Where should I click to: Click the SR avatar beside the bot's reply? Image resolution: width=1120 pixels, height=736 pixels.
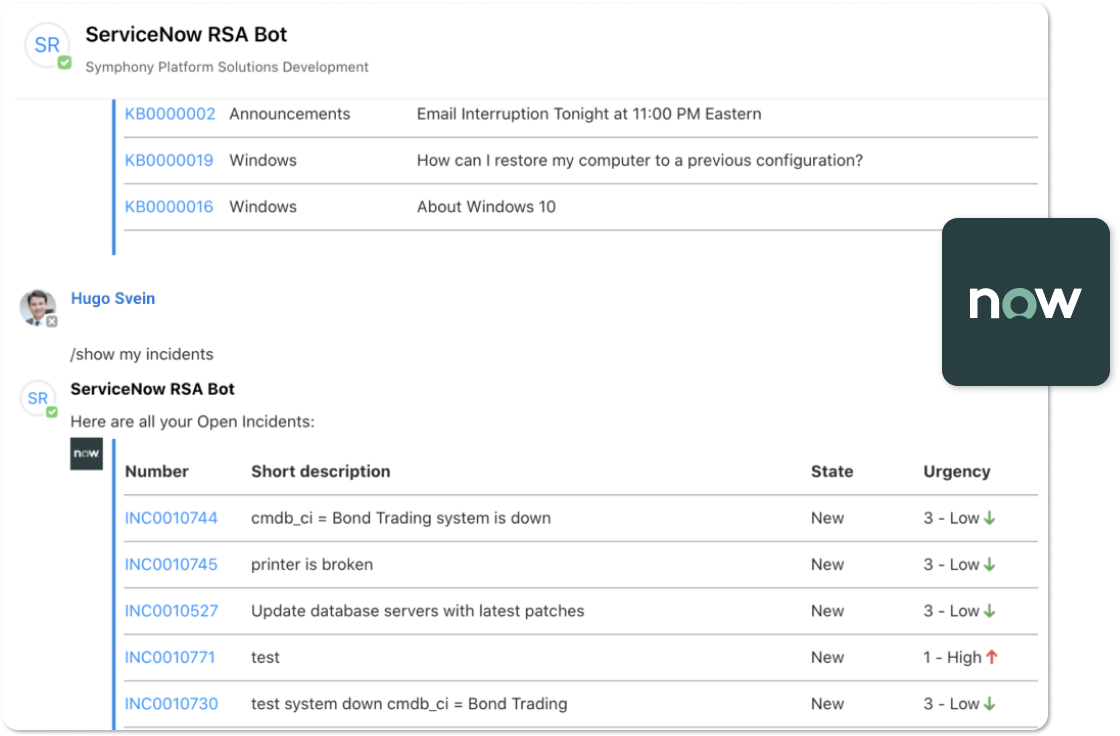38,397
